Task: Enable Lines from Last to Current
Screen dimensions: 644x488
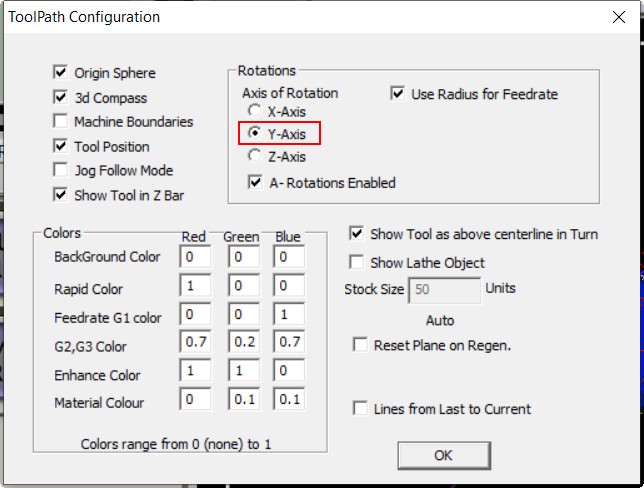Action: click(360, 409)
